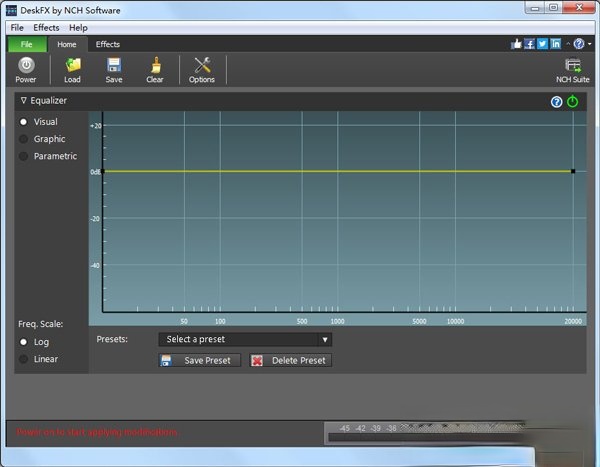Click the Delete Preset button
Viewport: 600px width, 467px height.
point(290,361)
